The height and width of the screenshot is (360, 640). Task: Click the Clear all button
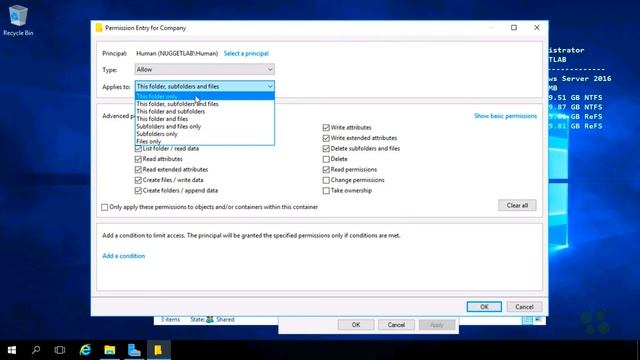point(517,205)
